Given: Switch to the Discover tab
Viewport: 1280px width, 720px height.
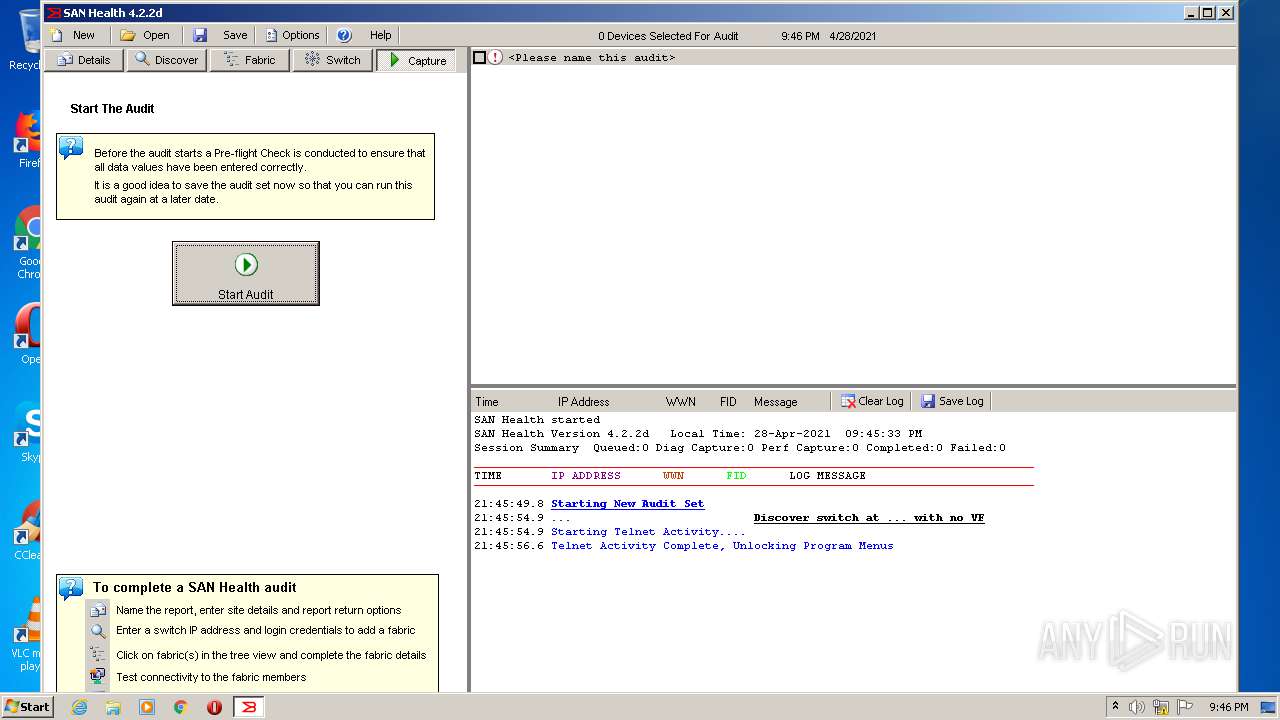Looking at the screenshot, I should click(x=167, y=60).
